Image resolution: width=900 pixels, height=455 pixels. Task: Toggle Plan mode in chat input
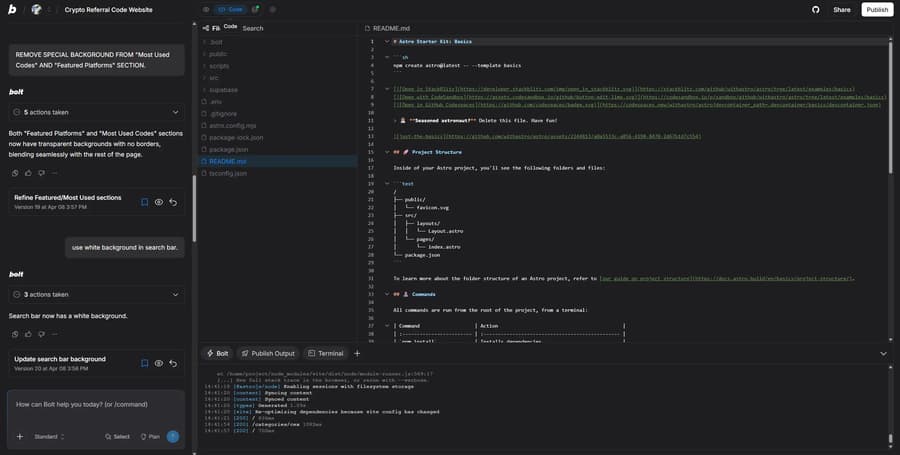(x=150, y=437)
